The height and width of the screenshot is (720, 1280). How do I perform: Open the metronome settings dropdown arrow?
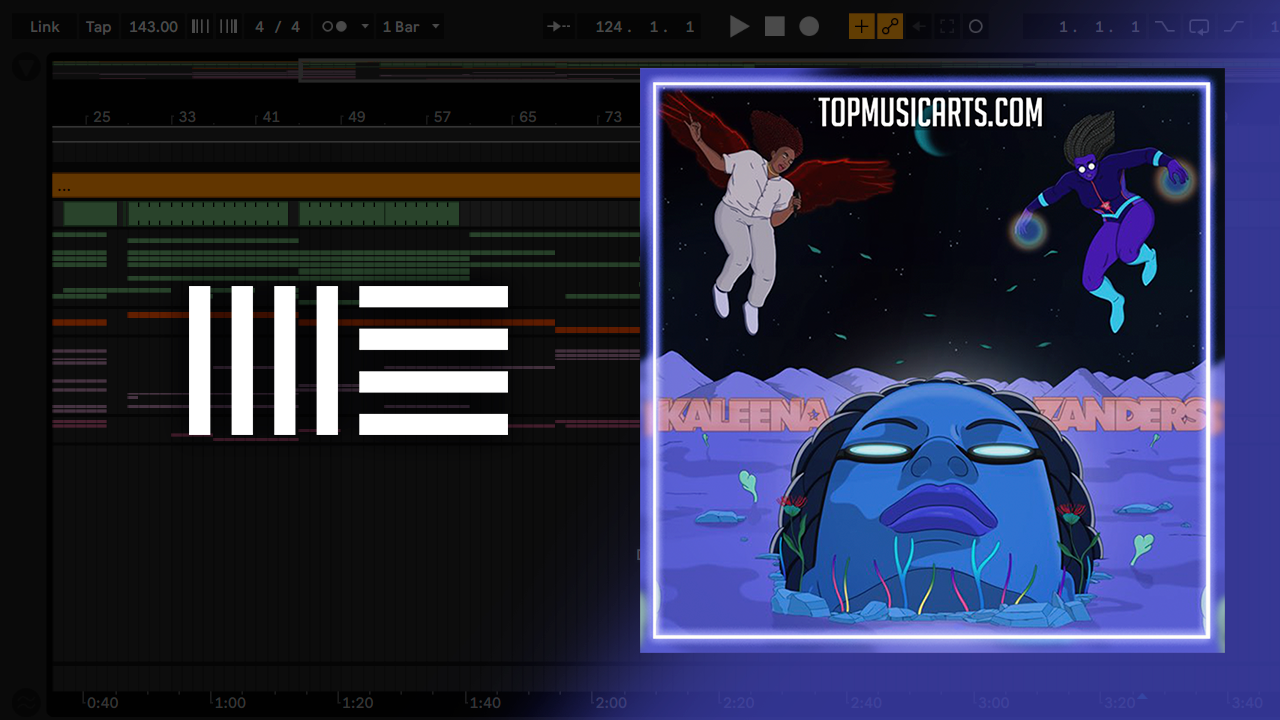click(365, 27)
